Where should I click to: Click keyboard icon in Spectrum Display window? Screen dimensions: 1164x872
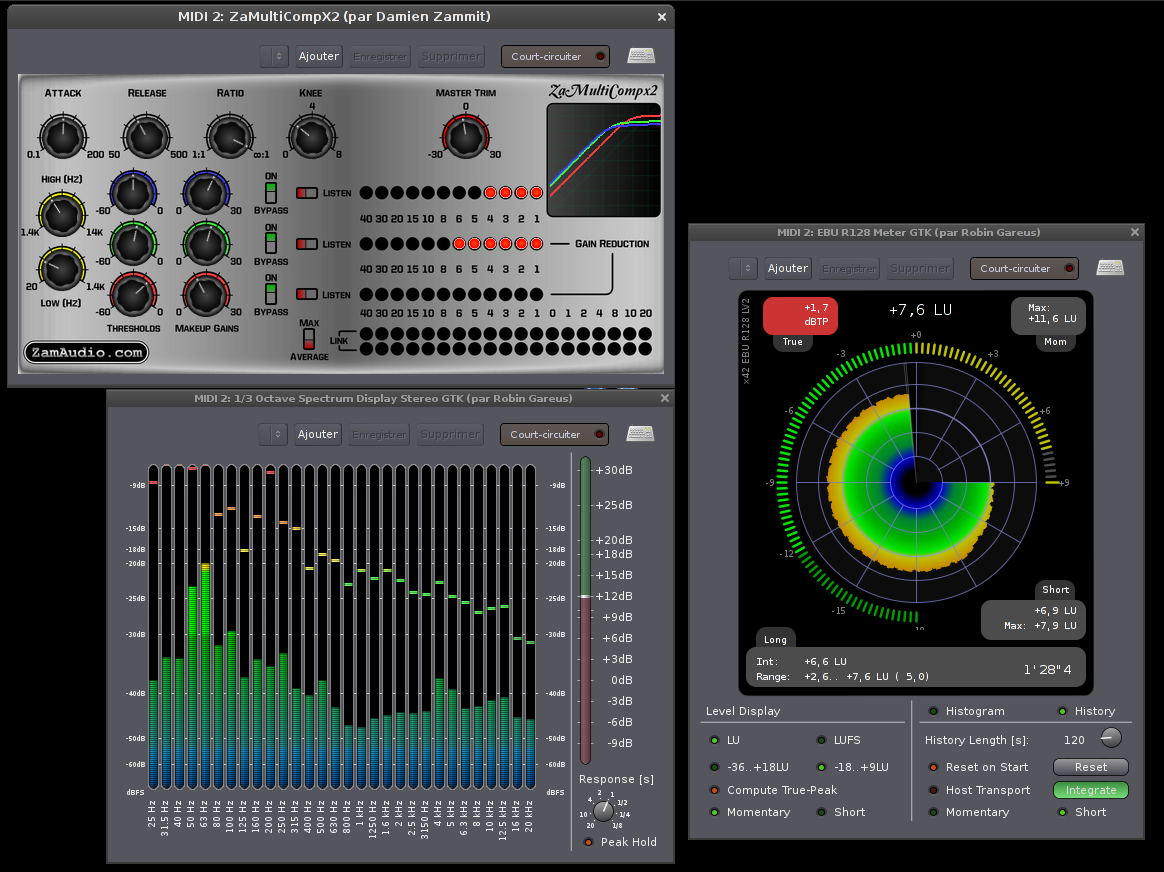tap(640, 434)
